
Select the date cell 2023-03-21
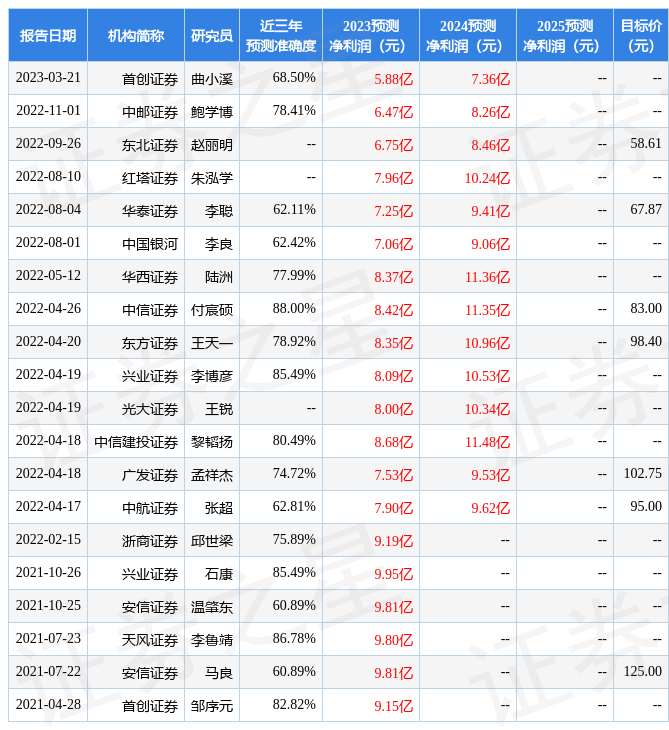[x=48, y=78]
